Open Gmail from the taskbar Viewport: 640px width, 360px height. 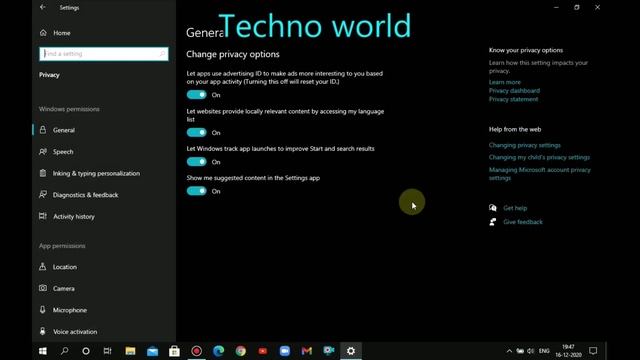[307, 351]
